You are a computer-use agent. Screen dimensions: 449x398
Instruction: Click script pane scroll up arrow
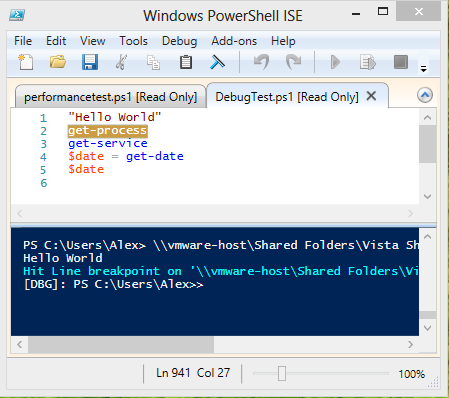click(x=427, y=118)
